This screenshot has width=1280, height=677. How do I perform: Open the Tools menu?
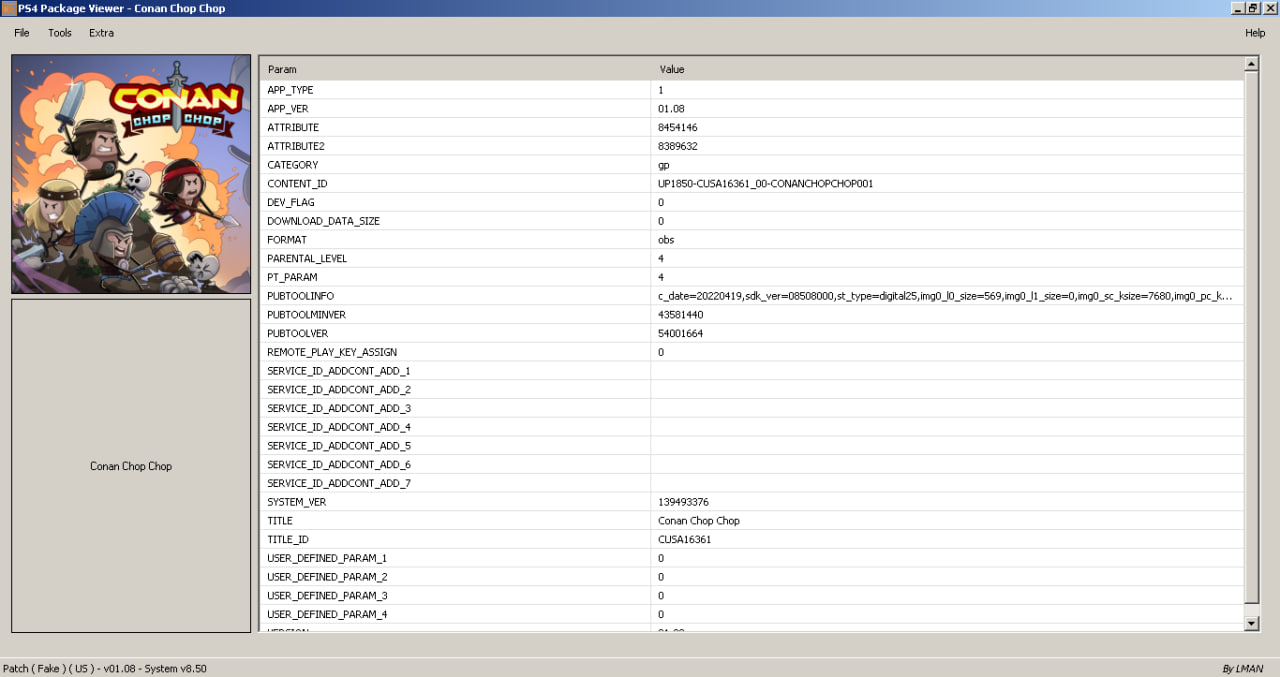tap(60, 33)
